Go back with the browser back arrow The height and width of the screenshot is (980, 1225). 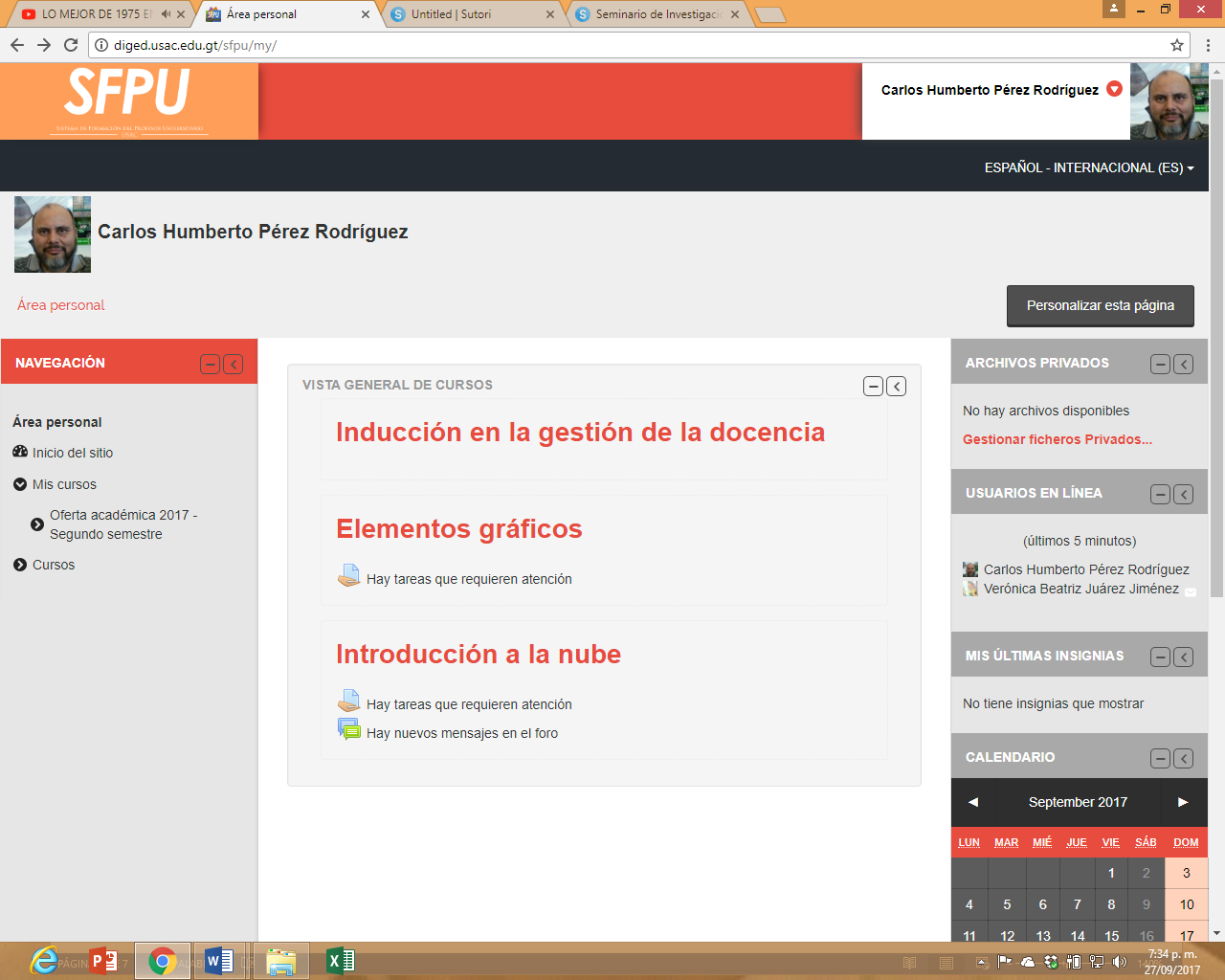tap(16, 45)
